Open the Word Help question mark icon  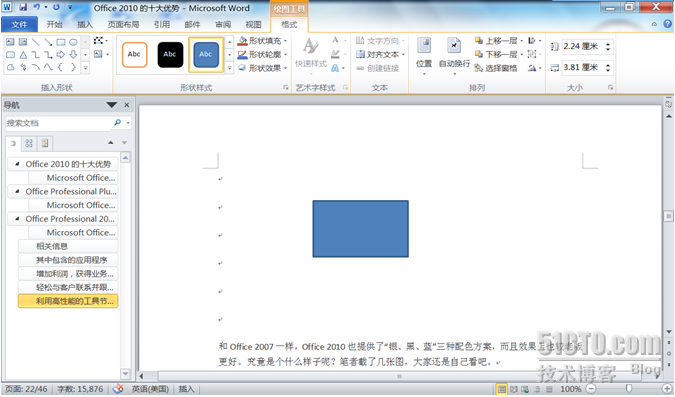668,24
